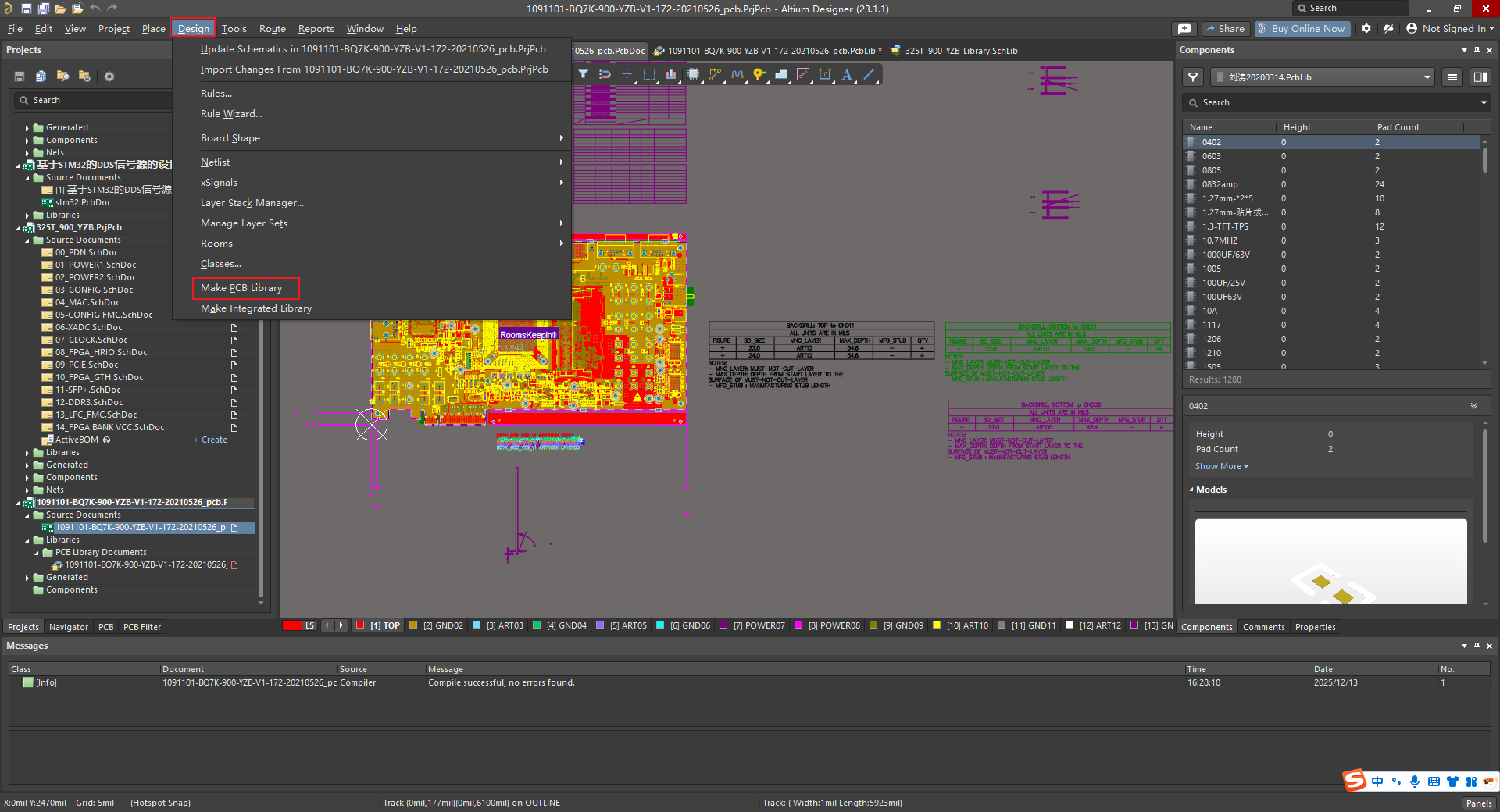Click the Components panel filter funnel button
This screenshot has height=812, width=1500.
[x=1193, y=77]
